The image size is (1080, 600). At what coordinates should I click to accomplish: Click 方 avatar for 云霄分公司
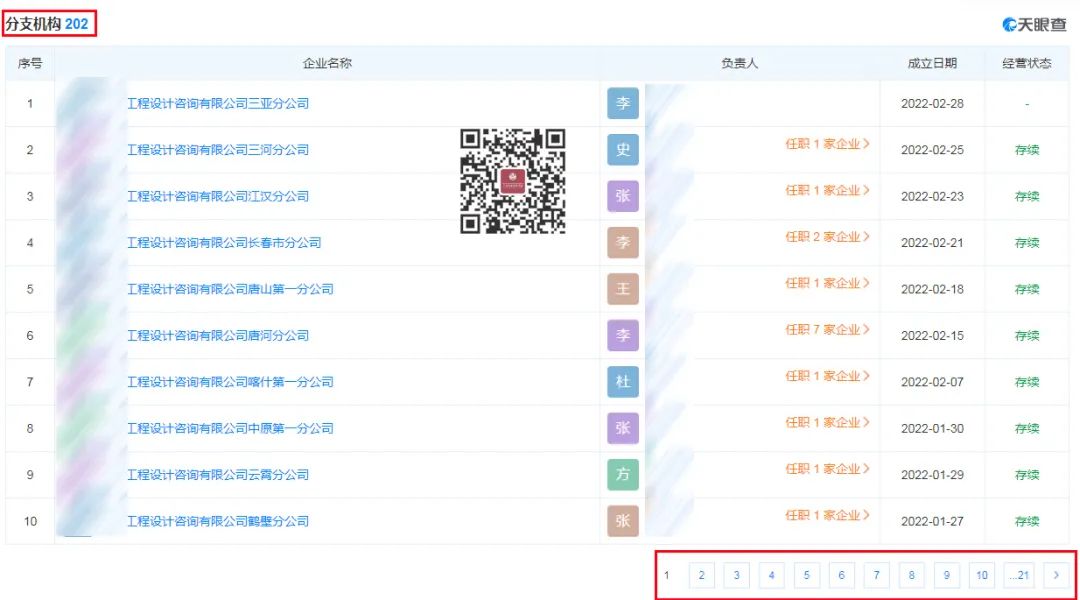622,474
